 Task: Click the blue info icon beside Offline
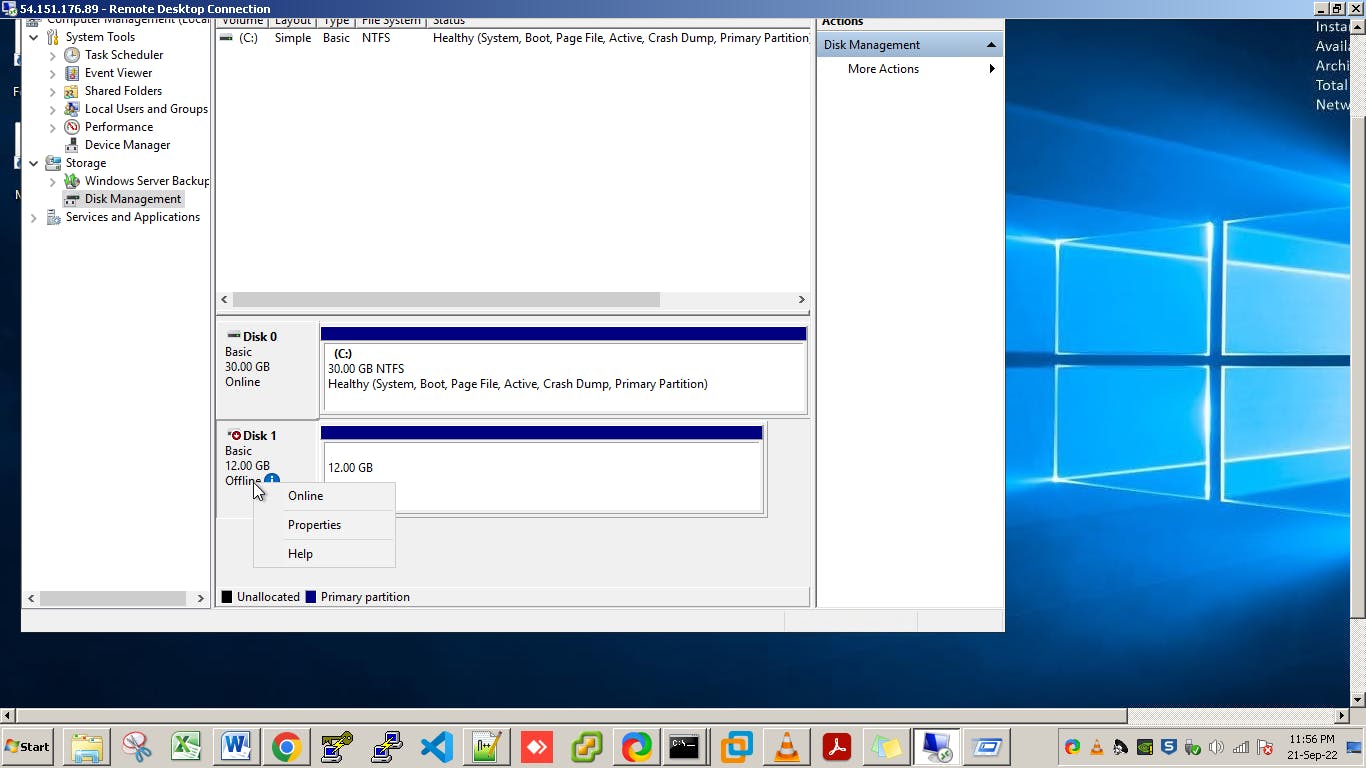pos(272,480)
